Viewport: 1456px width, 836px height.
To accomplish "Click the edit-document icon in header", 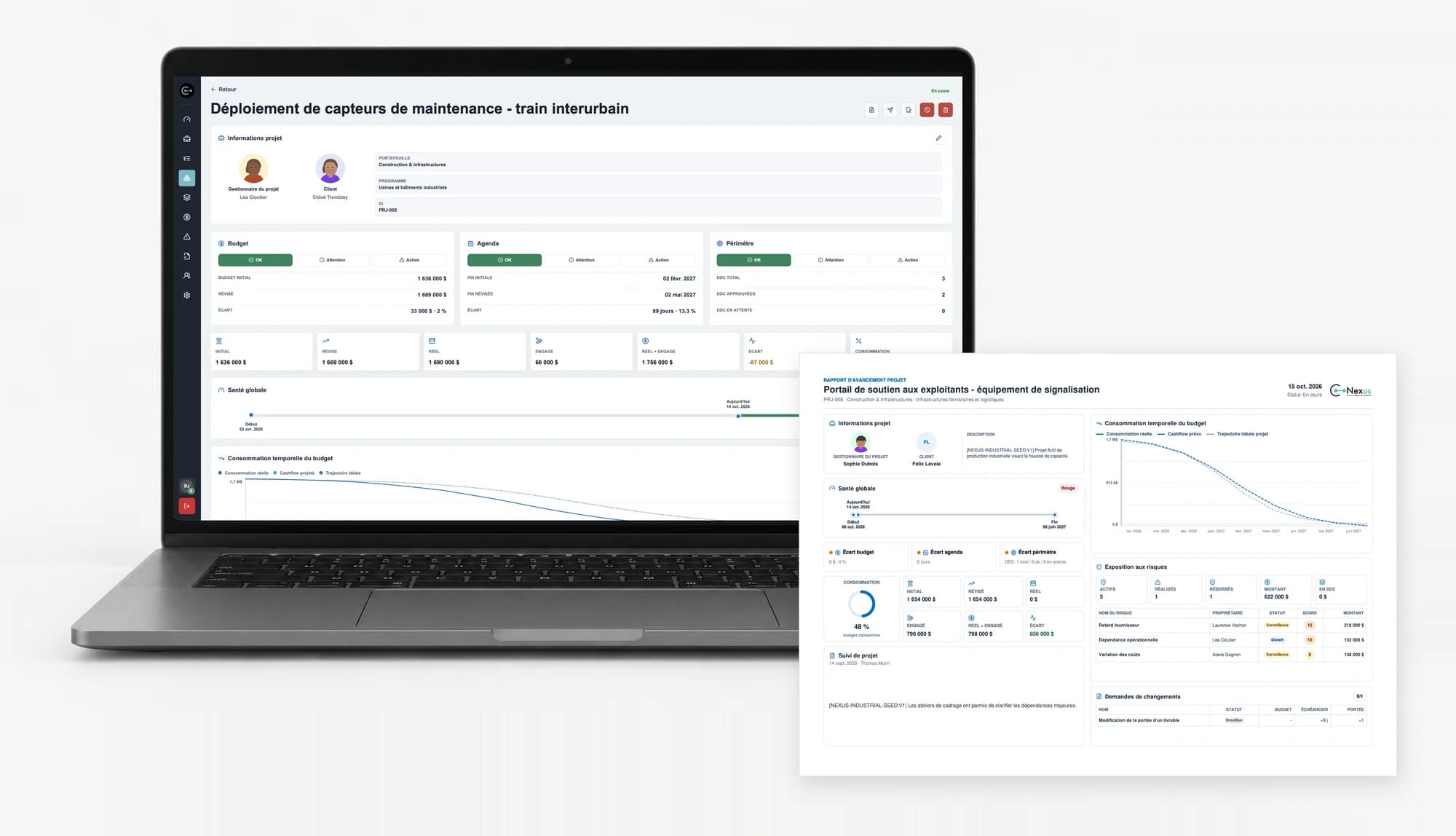I will 909,110.
